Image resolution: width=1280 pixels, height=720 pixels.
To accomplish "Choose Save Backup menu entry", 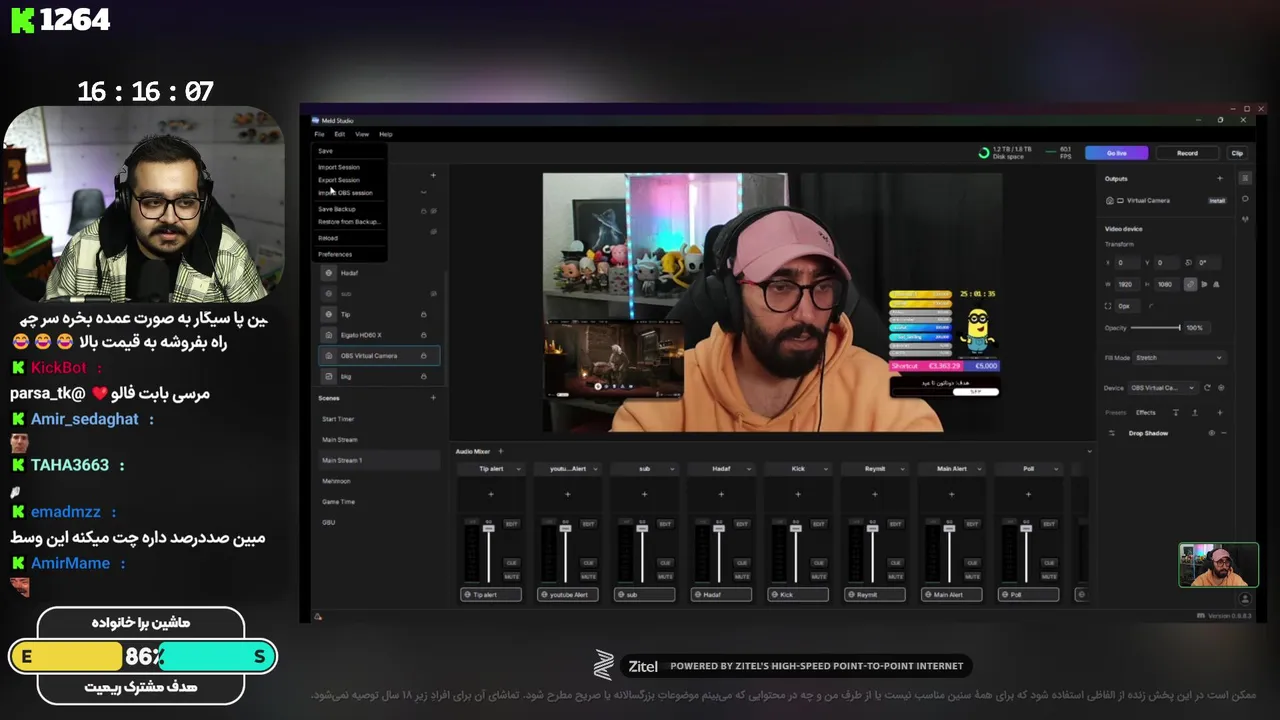I will pos(337,209).
